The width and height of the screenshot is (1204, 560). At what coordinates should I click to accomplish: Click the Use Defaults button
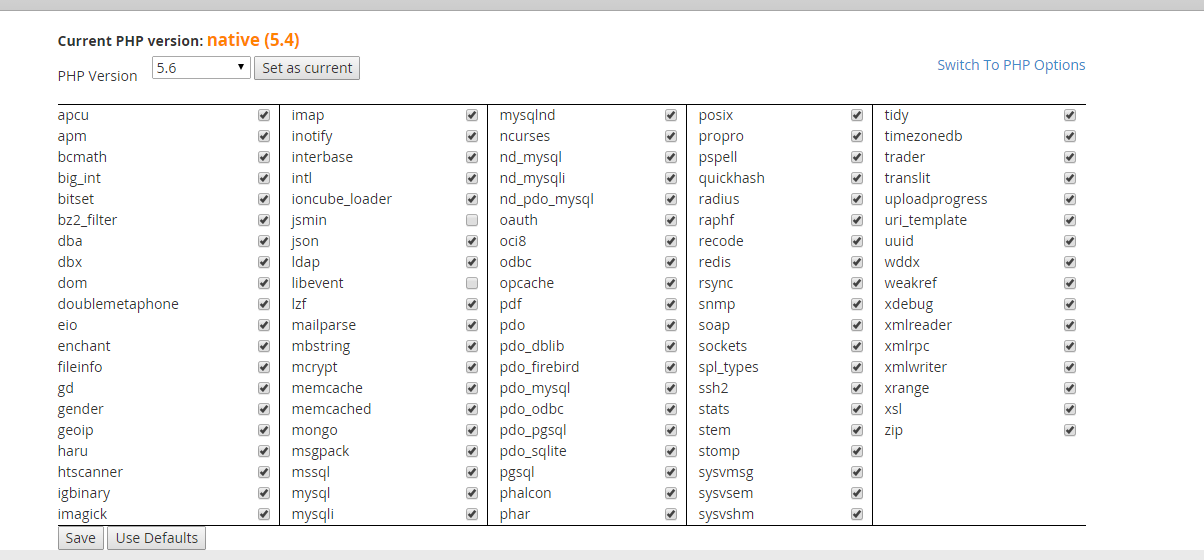[157, 538]
